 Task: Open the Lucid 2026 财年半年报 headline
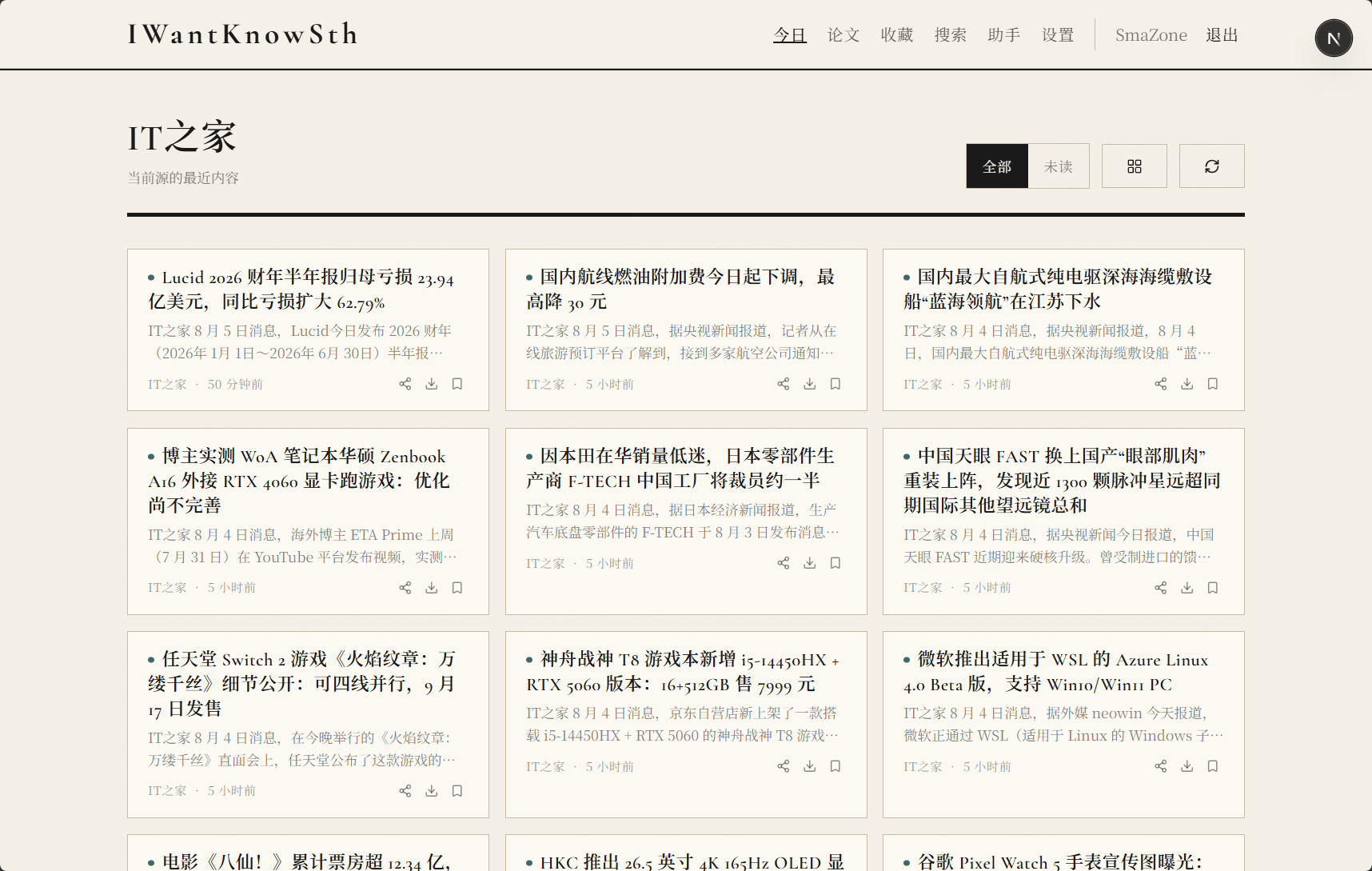coord(301,290)
